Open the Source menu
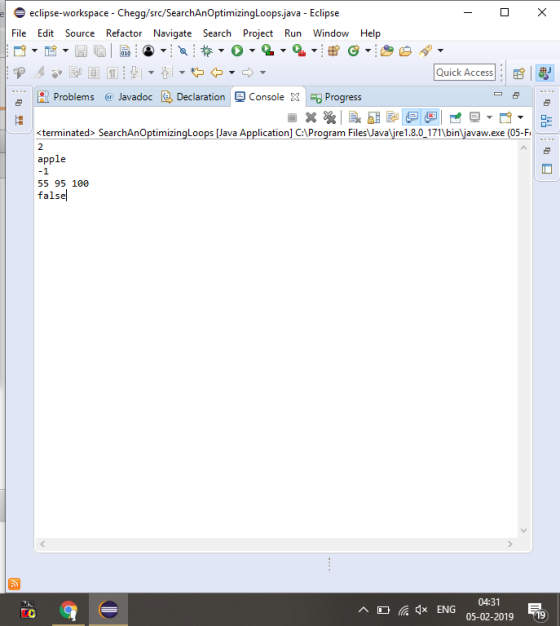Image resolution: width=560 pixels, height=626 pixels. click(80, 33)
